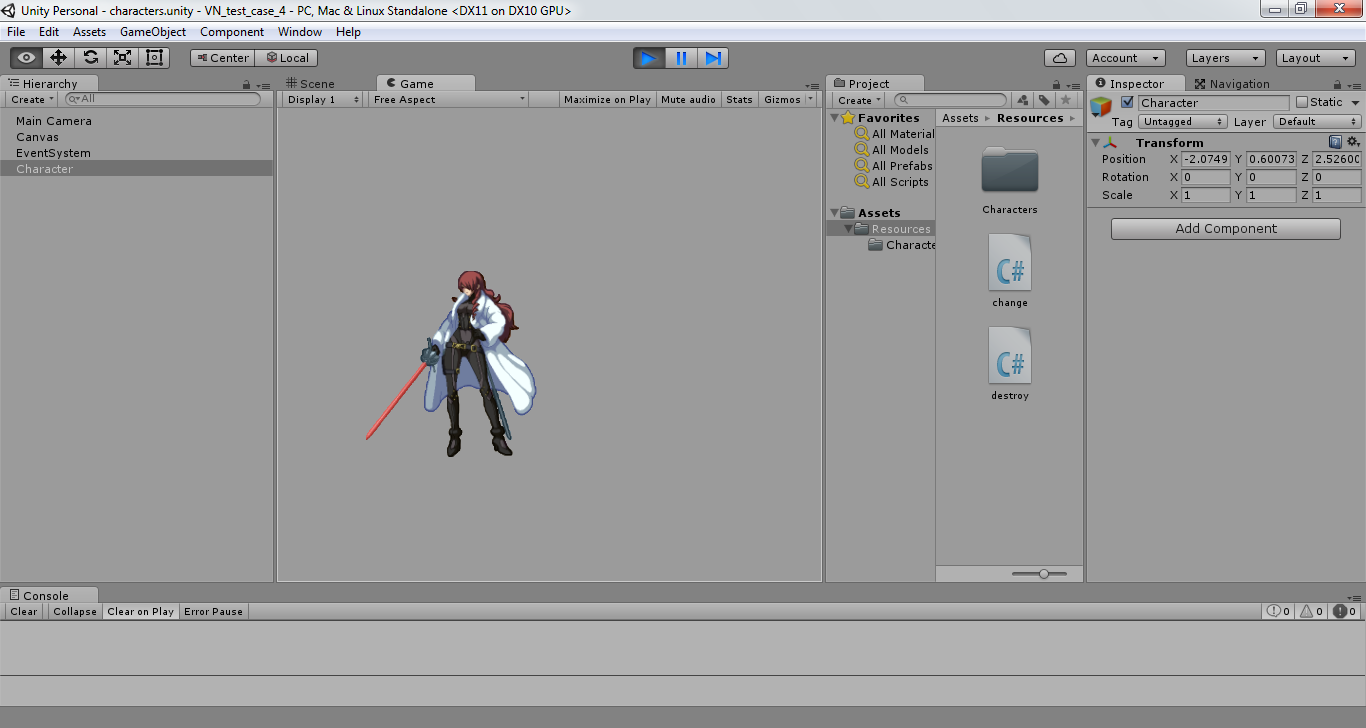Screen dimensions: 1366x728
Task: Select All Scripts favorite search
Action: [892, 182]
